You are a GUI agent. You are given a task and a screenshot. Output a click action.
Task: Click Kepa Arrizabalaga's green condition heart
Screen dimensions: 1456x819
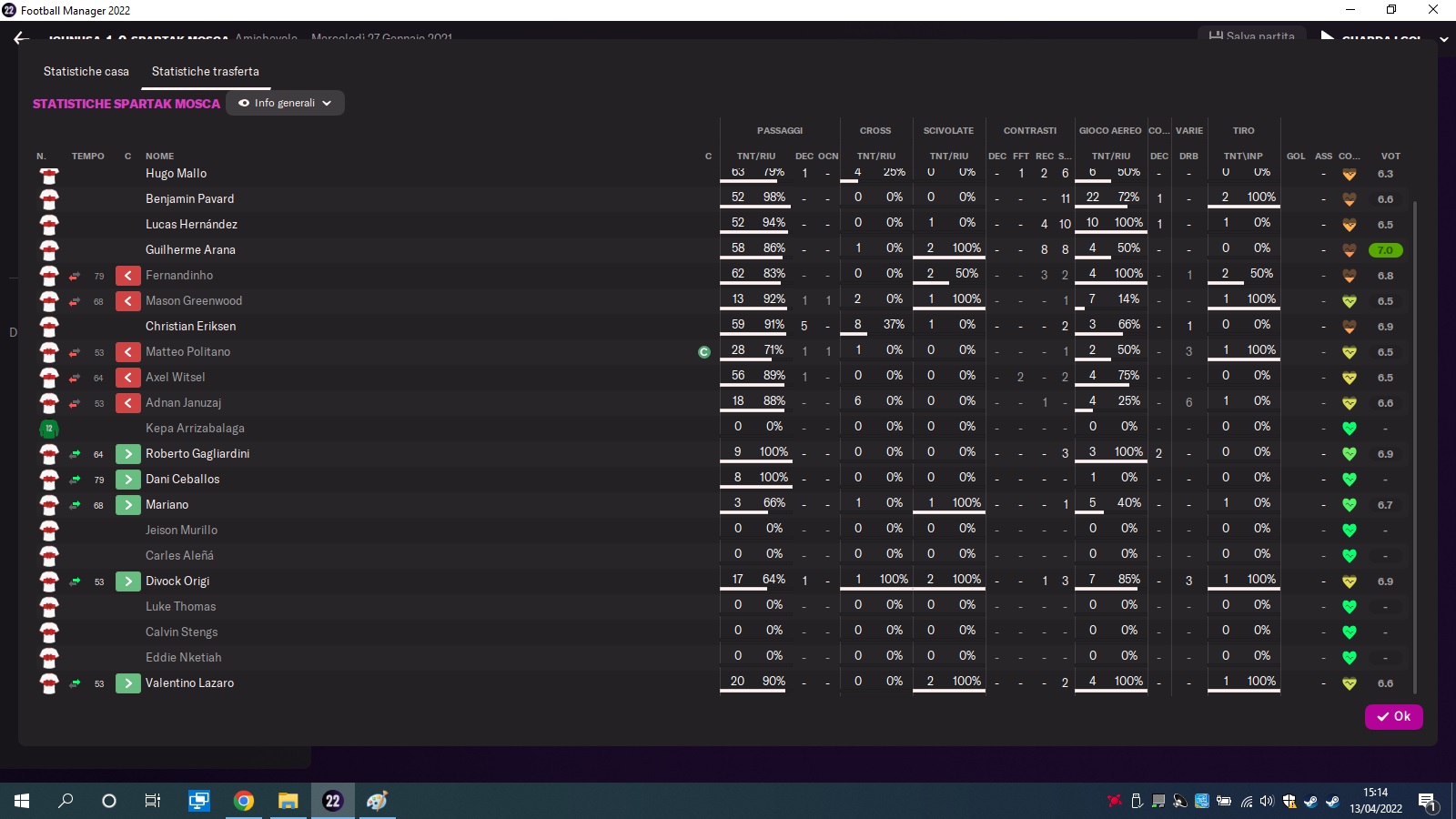click(1350, 428)
